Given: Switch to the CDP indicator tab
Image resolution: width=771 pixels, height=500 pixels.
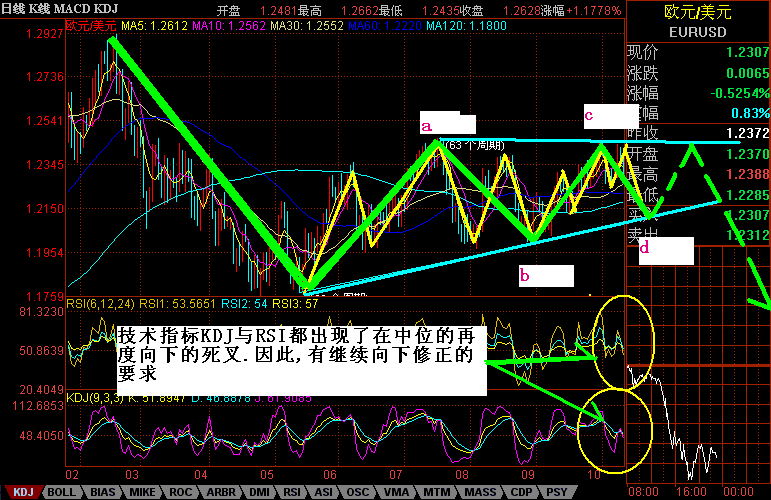Looking at the screenshot, I should click(x=519, y=492).
